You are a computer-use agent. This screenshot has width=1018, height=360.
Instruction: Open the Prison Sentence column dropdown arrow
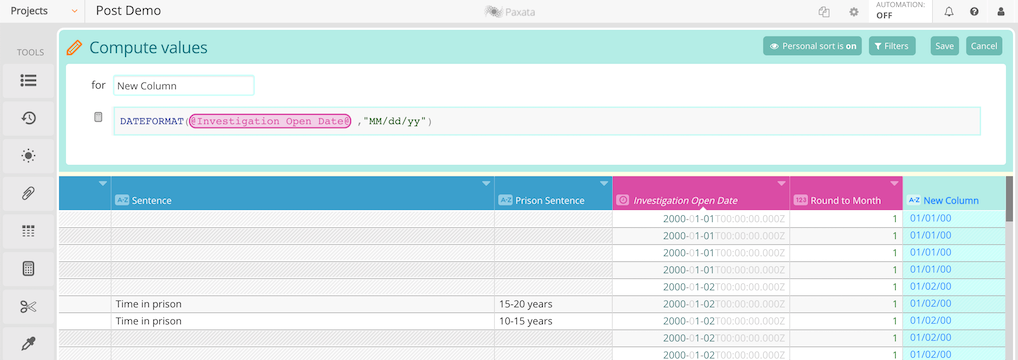point(604,184)
